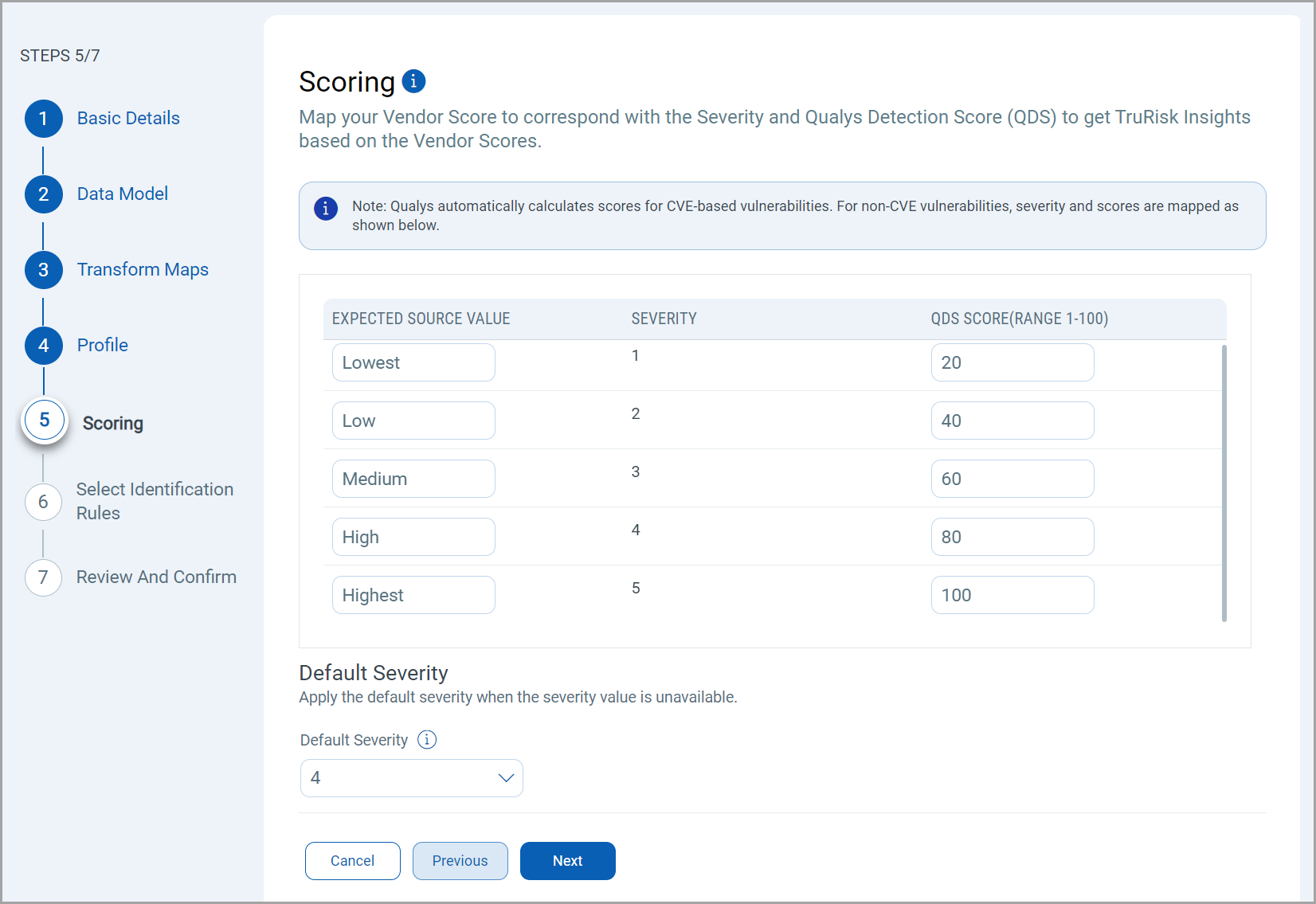Click the Lowest source value field
Screen dimensions: 1316x904
pos(413,363)
